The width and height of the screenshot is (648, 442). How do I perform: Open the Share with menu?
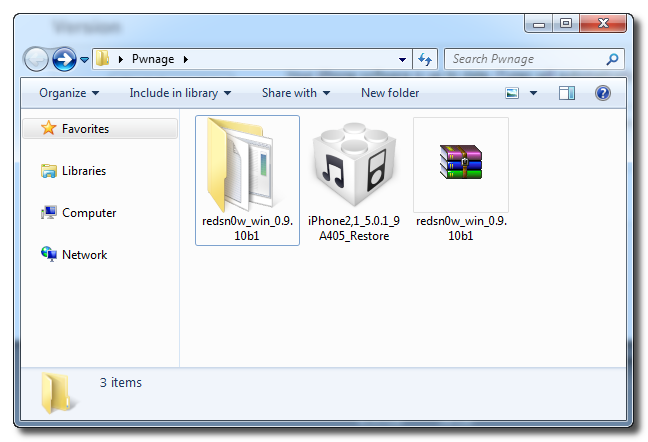click(x=296, y=93)
